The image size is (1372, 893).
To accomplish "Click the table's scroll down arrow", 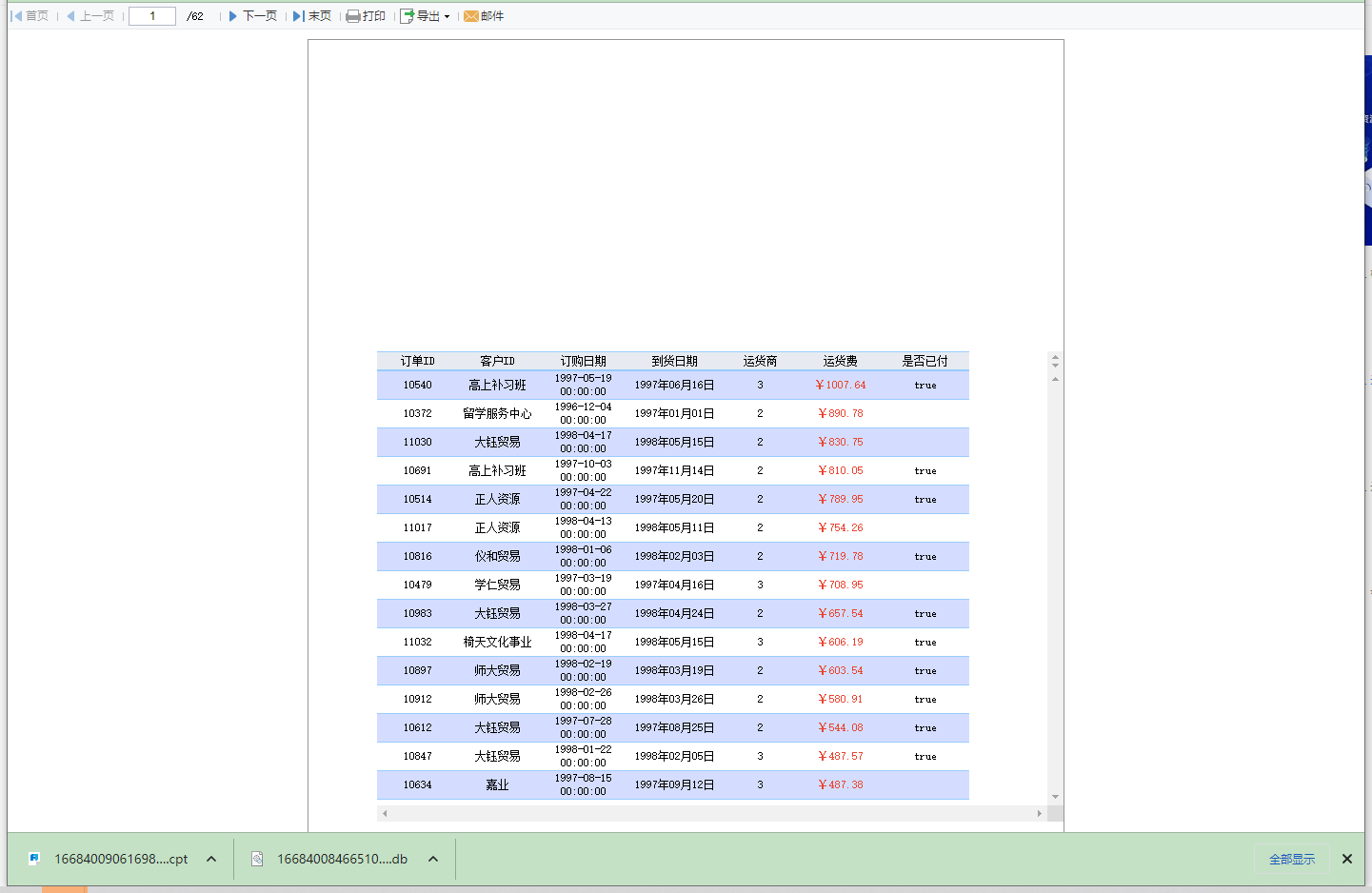I will [1055, 797].
